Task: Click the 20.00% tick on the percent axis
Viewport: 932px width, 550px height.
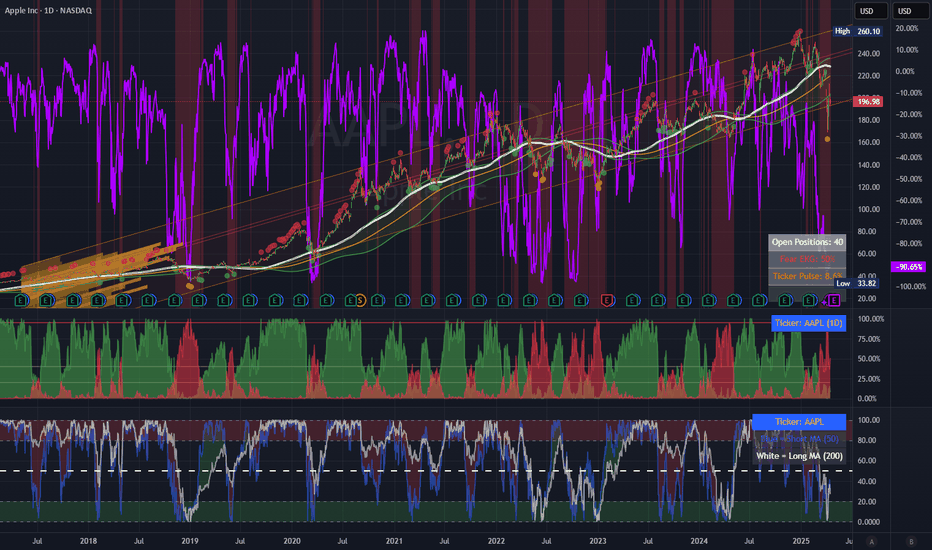Action: tap(907, 29)
